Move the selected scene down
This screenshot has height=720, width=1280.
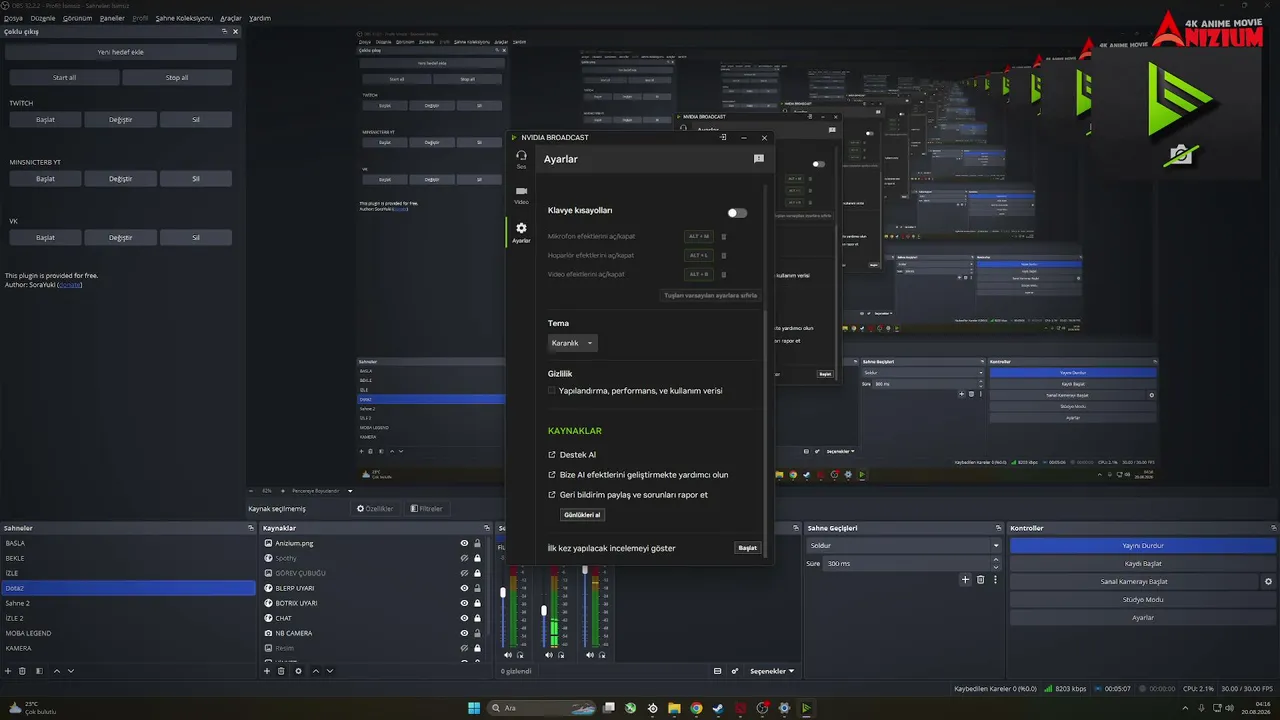click(69, 671)
